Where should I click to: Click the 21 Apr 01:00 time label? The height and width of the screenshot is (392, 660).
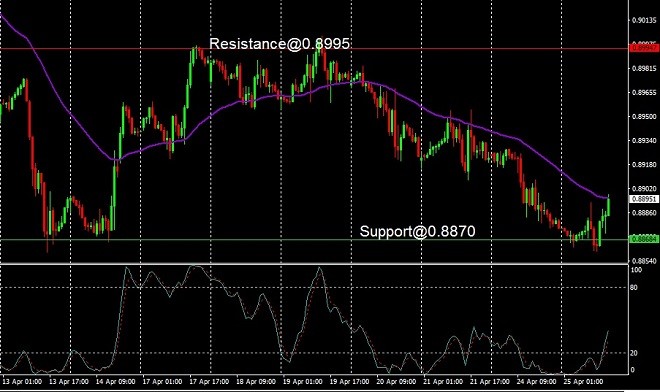point(443,381)
